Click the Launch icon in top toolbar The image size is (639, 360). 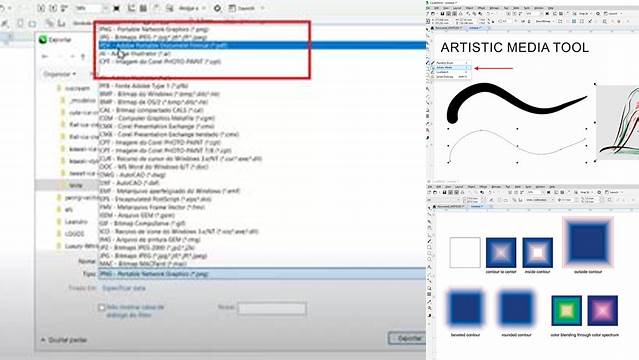(x=232, y=8)
